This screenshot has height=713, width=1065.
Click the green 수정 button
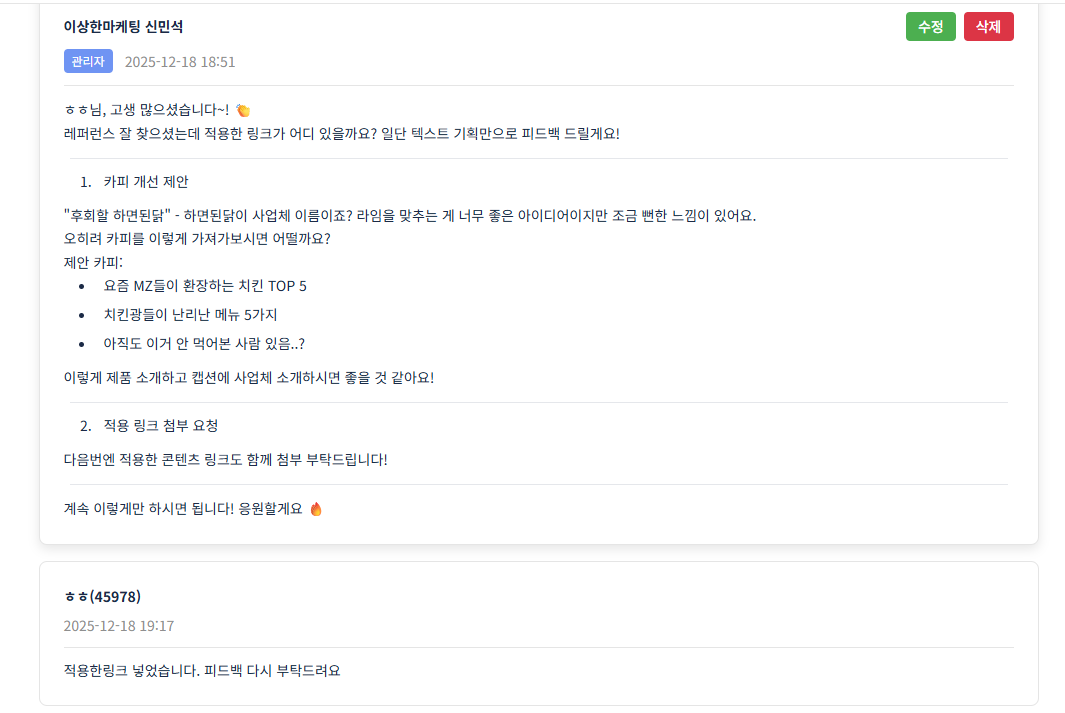point(930,27)
